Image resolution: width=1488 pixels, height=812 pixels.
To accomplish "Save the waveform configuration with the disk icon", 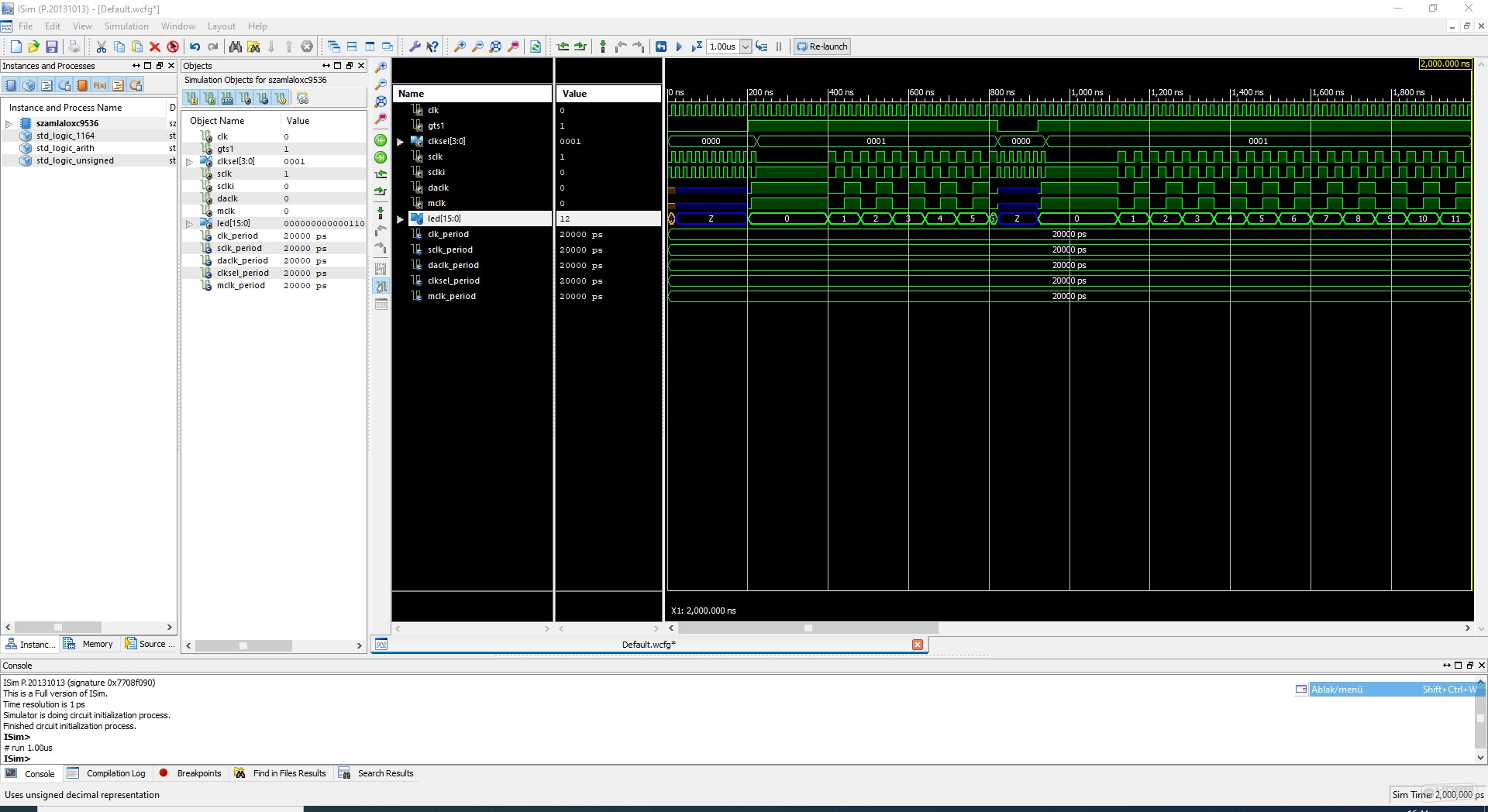I will pyautogui.click(x=52, y=46).
